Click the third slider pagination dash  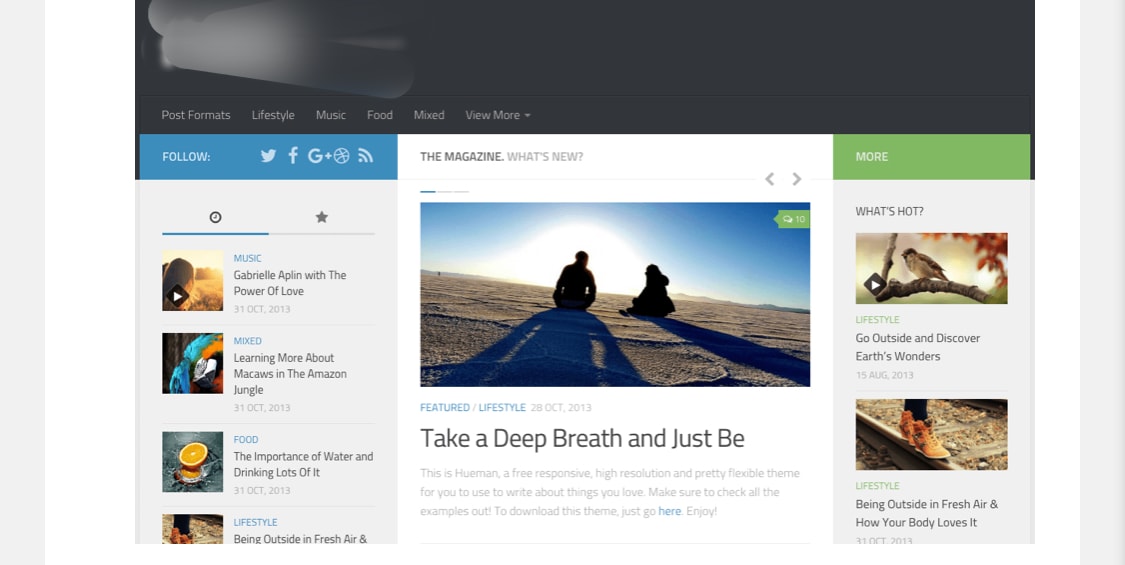coord(461,192)
